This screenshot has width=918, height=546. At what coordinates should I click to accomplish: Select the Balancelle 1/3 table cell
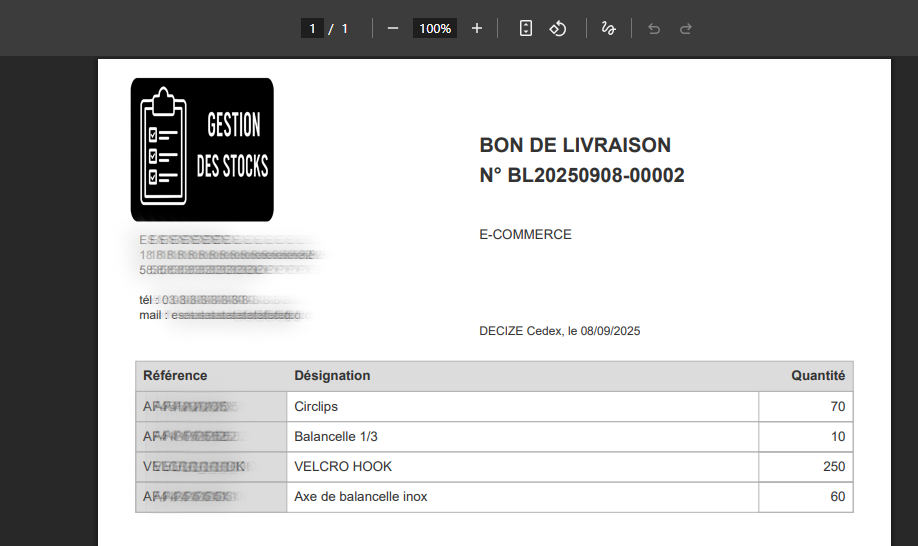[x=336, y=437]
